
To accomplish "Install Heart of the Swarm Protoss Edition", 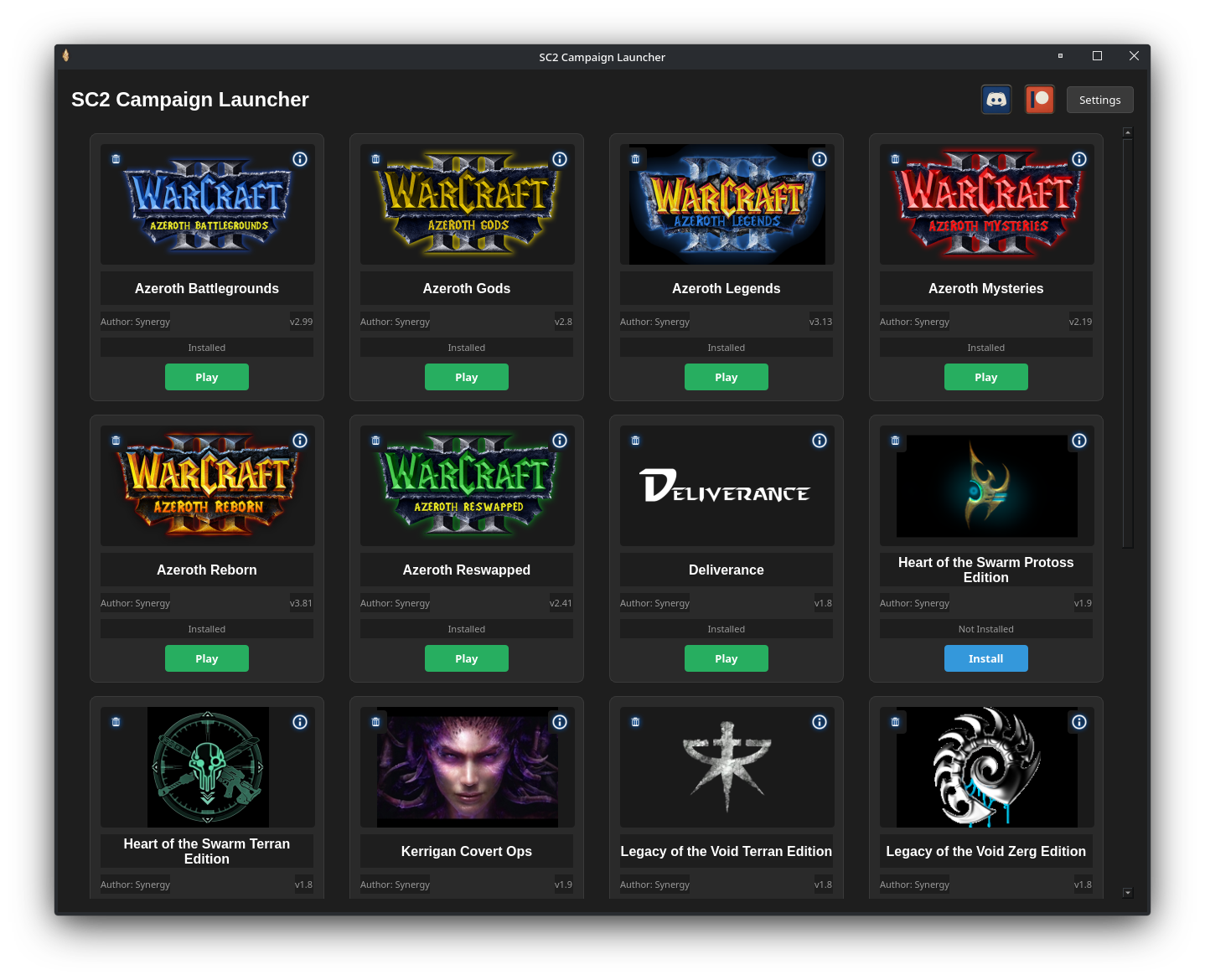I will coord(986,658).
